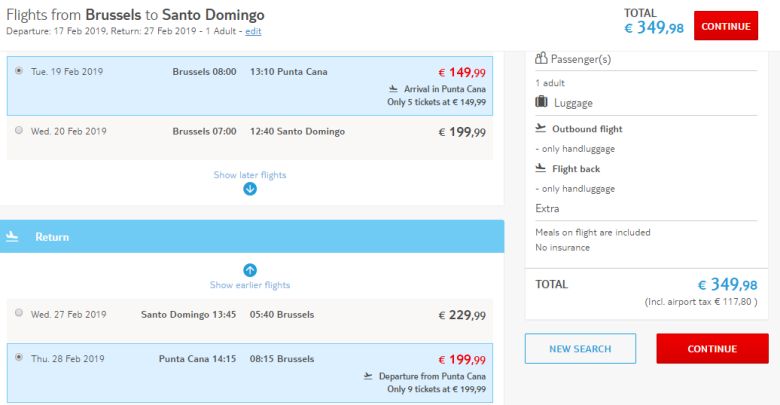
Task: Click the Flight back plane icon
Action: pos(541,168)
